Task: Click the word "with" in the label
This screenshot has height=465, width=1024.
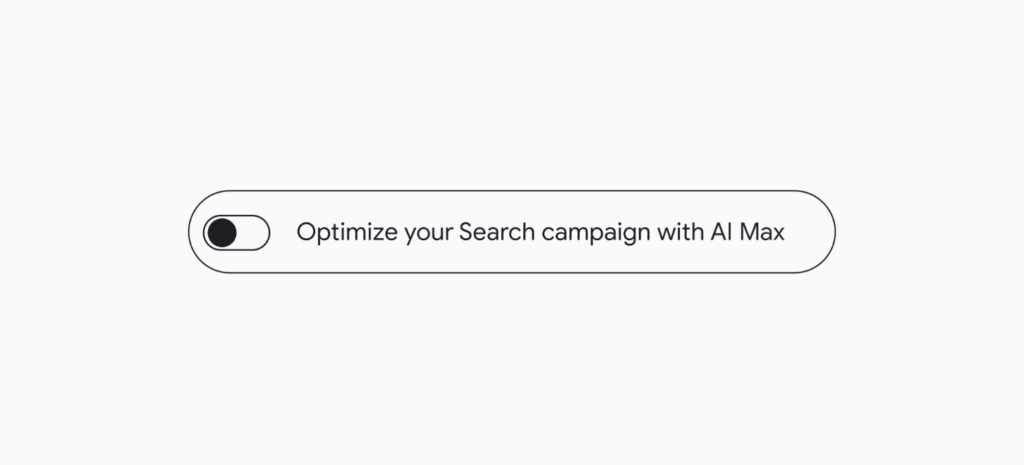Action: tap(680, 232)
